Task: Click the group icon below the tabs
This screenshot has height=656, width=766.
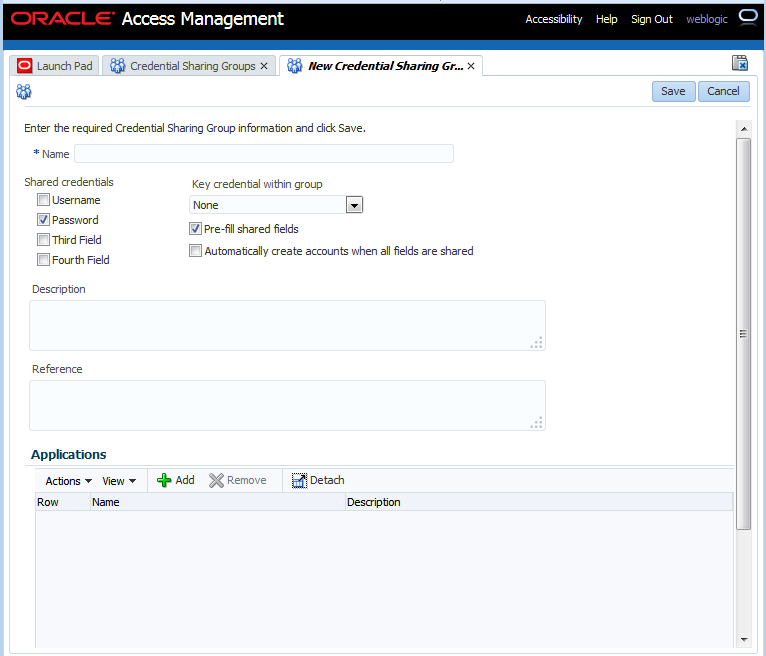Action: [23, 91]
